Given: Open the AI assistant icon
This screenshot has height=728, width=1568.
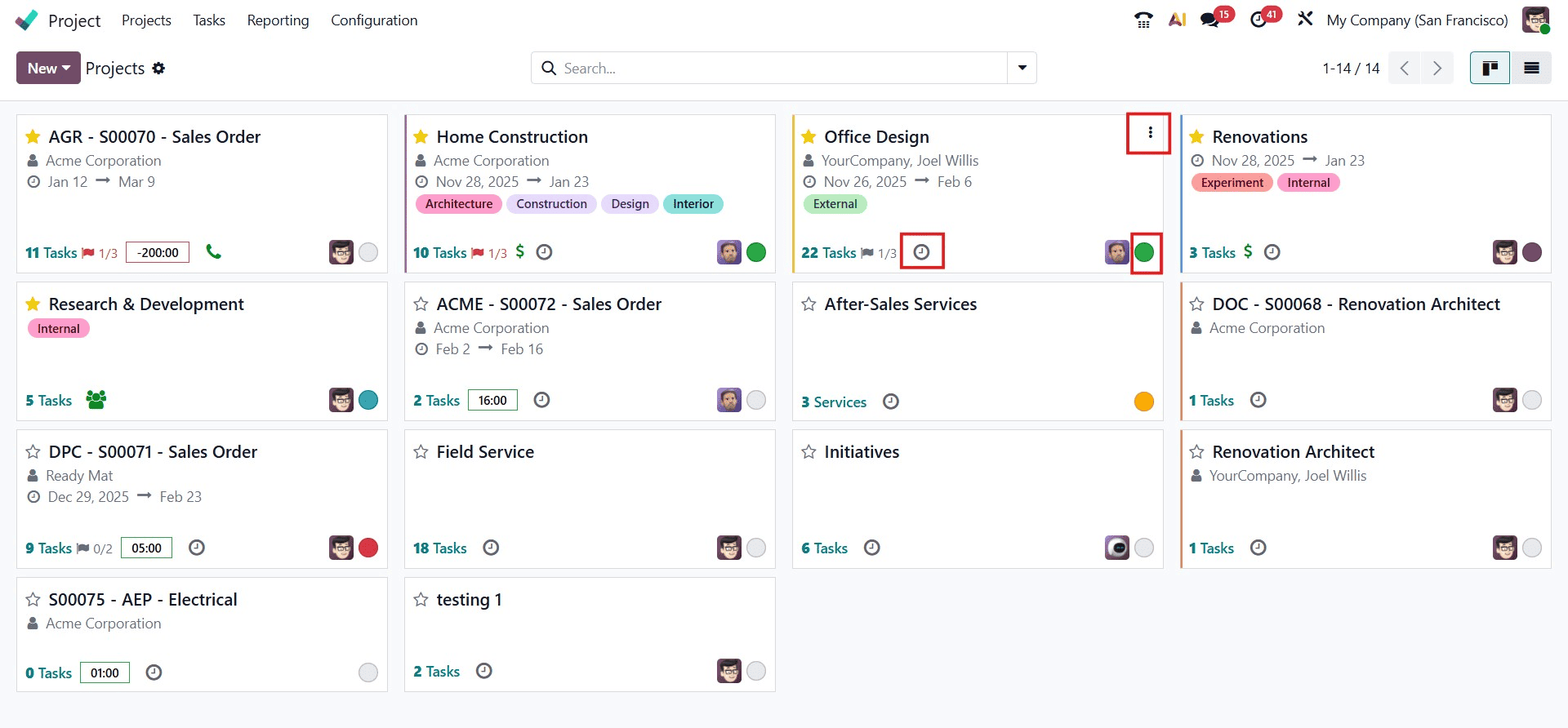Looking at the screenshot, I should 1177,20.
